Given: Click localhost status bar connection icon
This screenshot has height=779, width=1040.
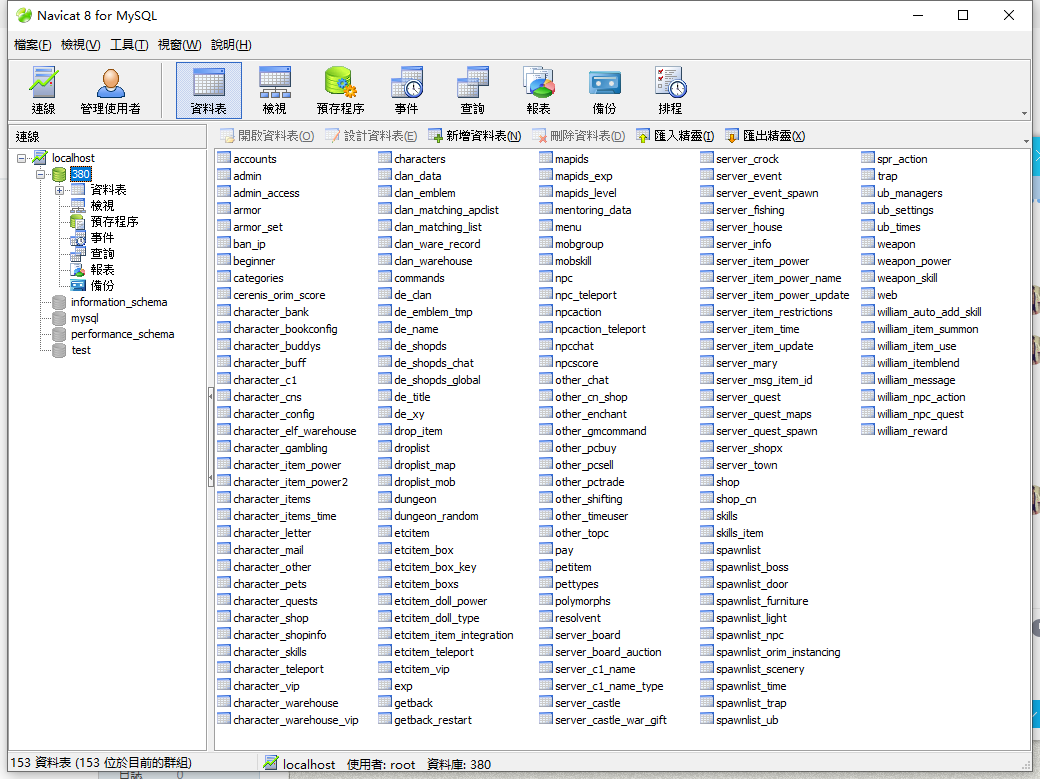Looking at the screenshot, I should pyautogui.click(x=271, y=763).
